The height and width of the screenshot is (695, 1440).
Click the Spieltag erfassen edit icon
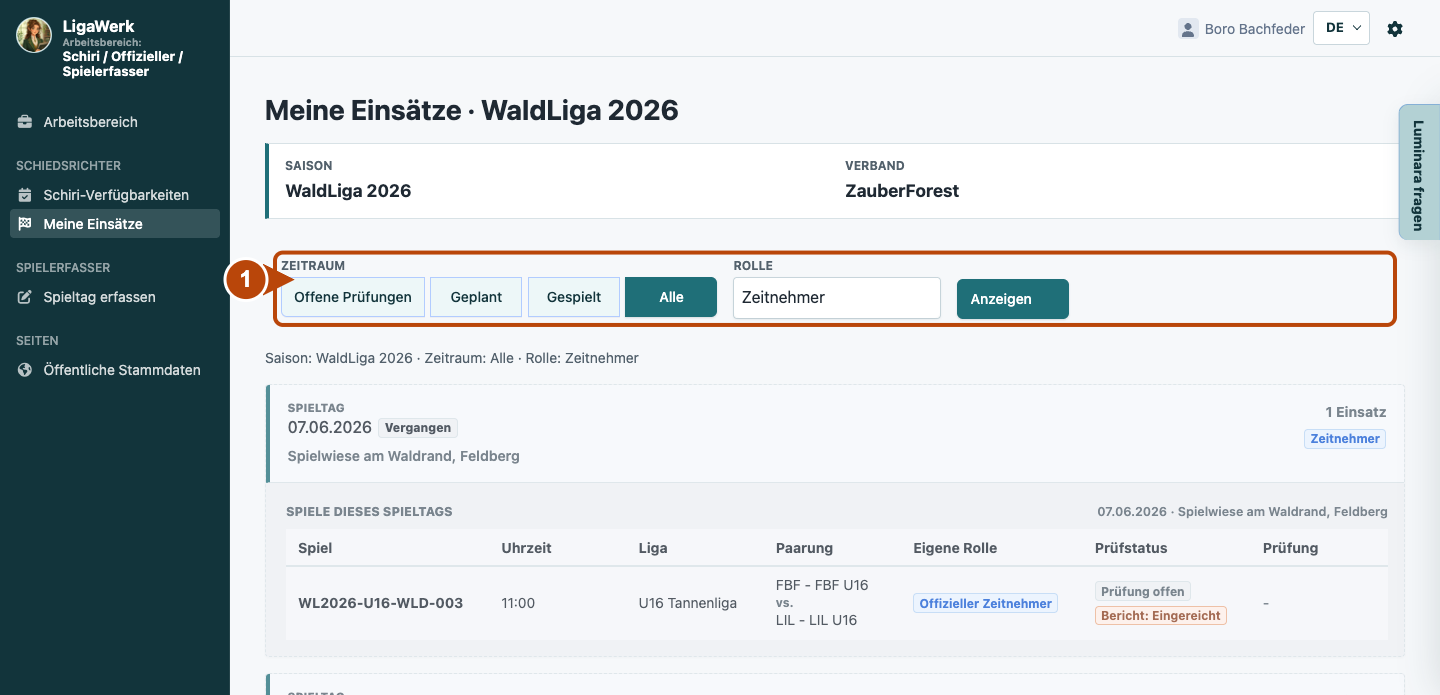pos(25,297)
